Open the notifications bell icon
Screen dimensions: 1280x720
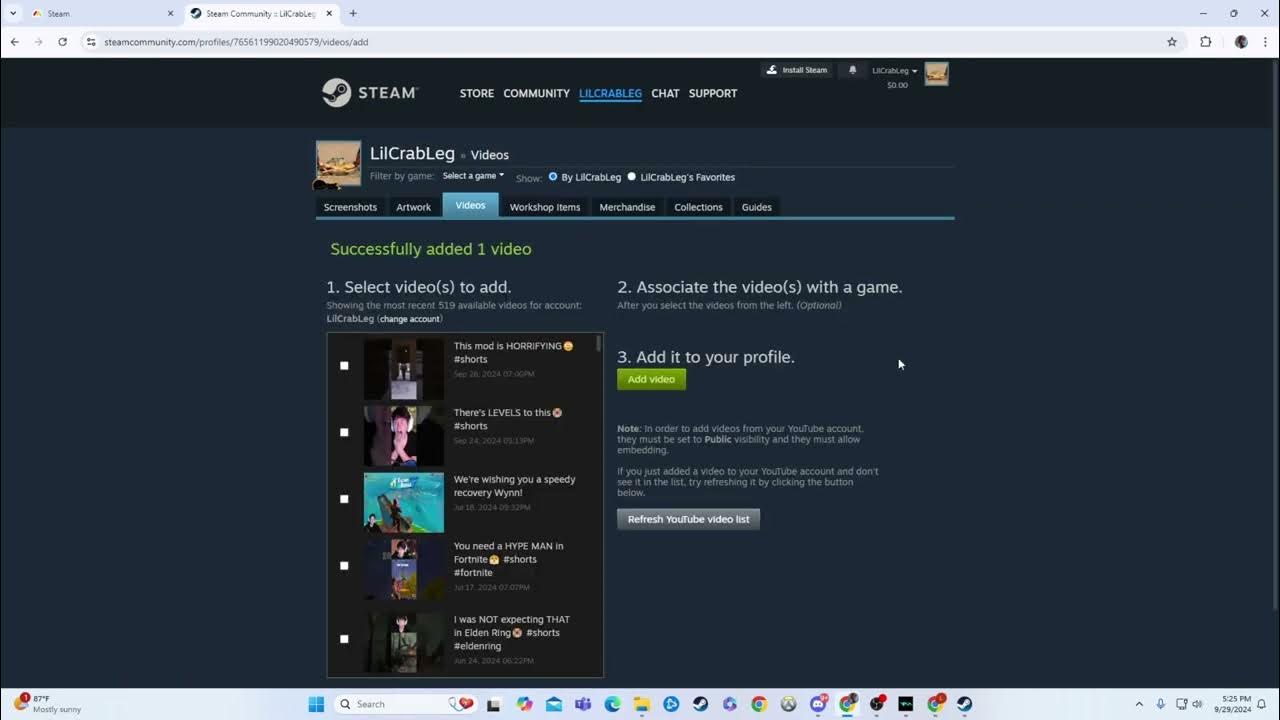click(853, 70)
